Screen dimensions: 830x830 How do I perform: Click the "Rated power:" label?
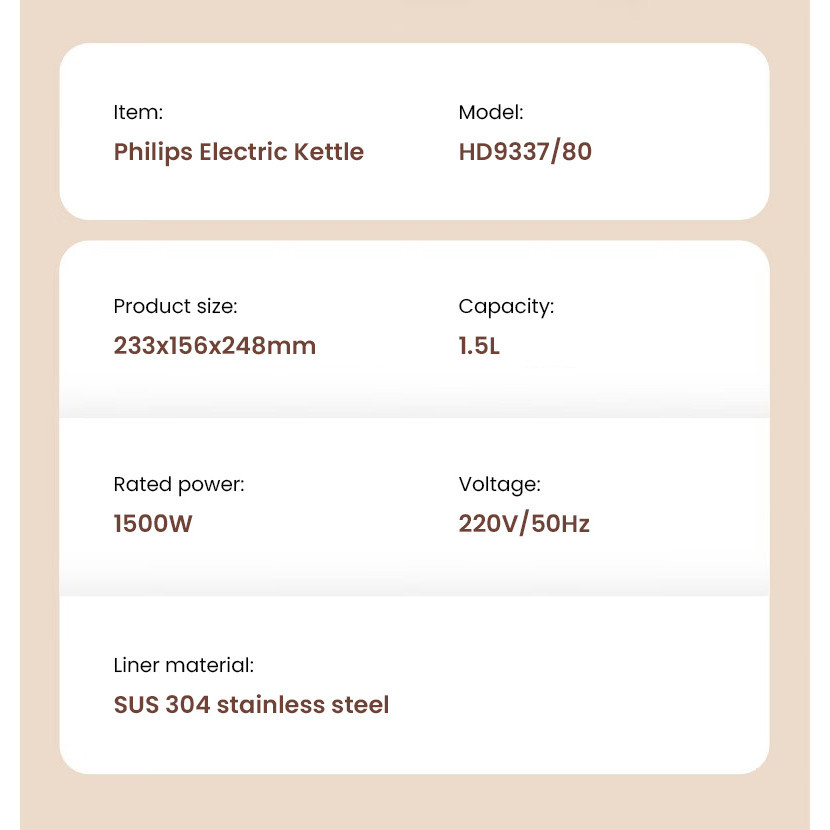pyautogui.click(x=178, y=485)
